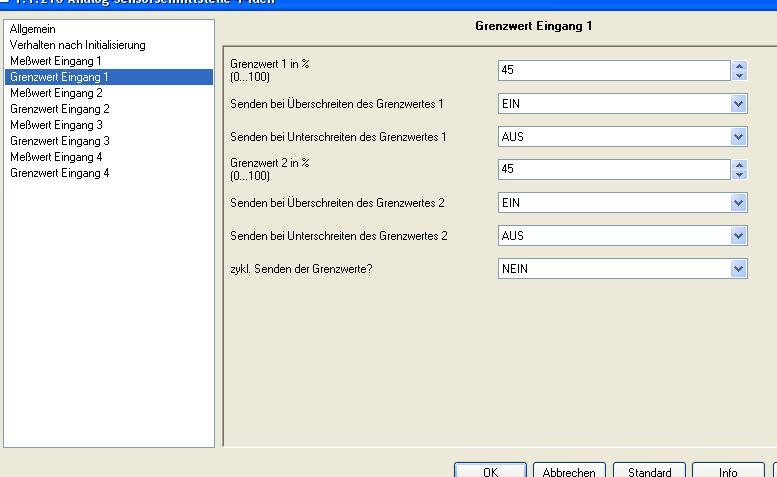Screen dimensions: 777x477
Task: Open Verhalten nach Initialisierung page
Action: [77, 45]
